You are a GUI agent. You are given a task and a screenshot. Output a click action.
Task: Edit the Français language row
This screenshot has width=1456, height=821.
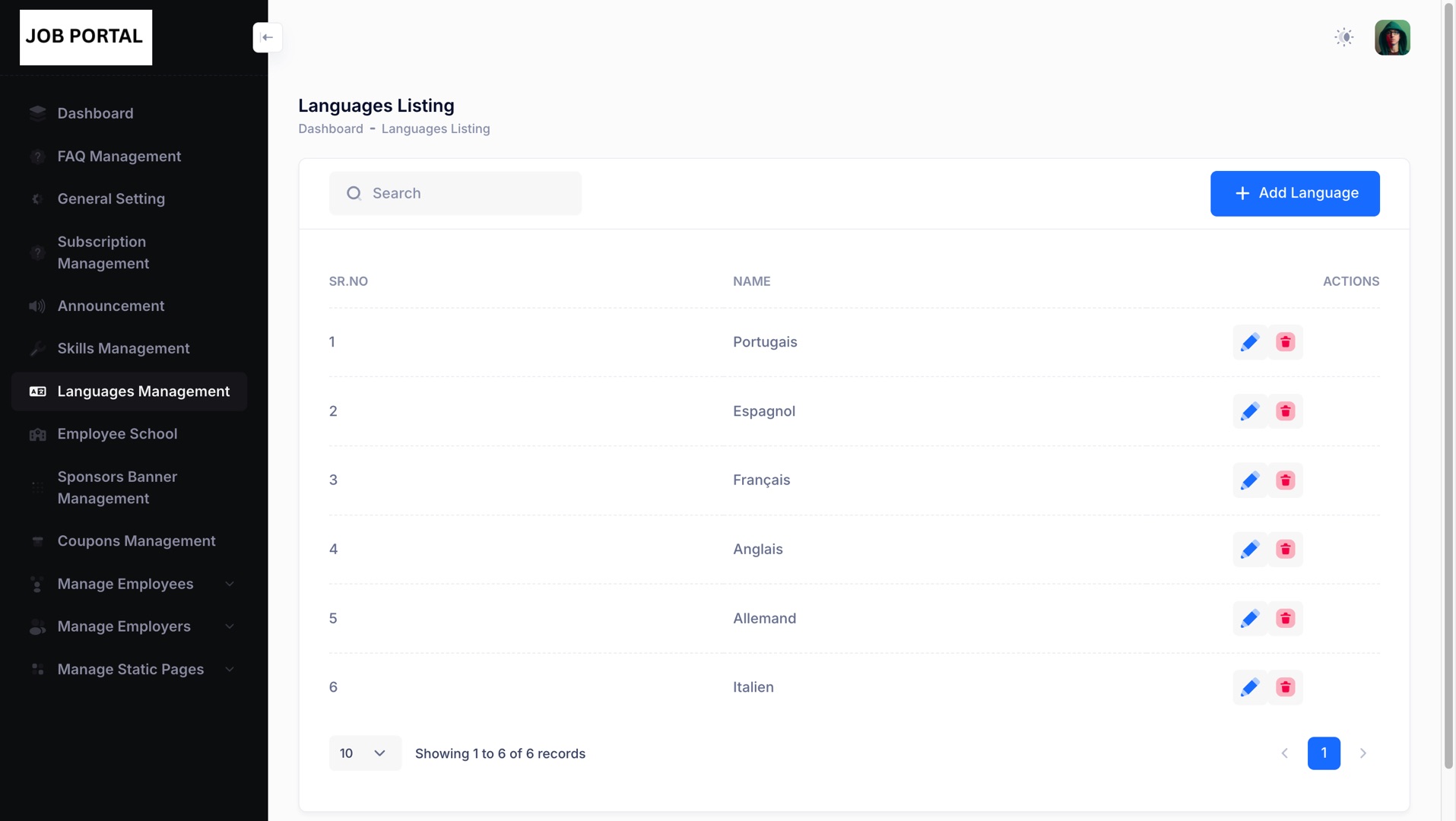point(1249,480)
